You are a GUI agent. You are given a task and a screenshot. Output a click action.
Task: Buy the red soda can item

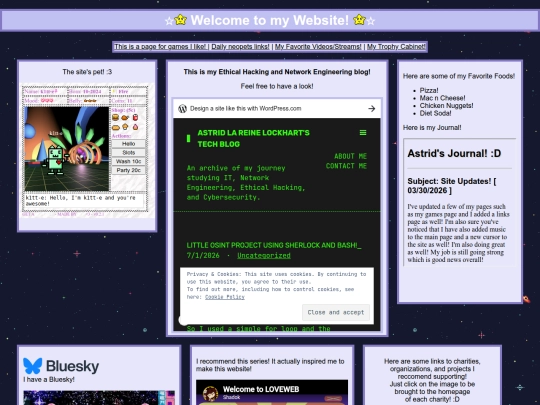135,117
